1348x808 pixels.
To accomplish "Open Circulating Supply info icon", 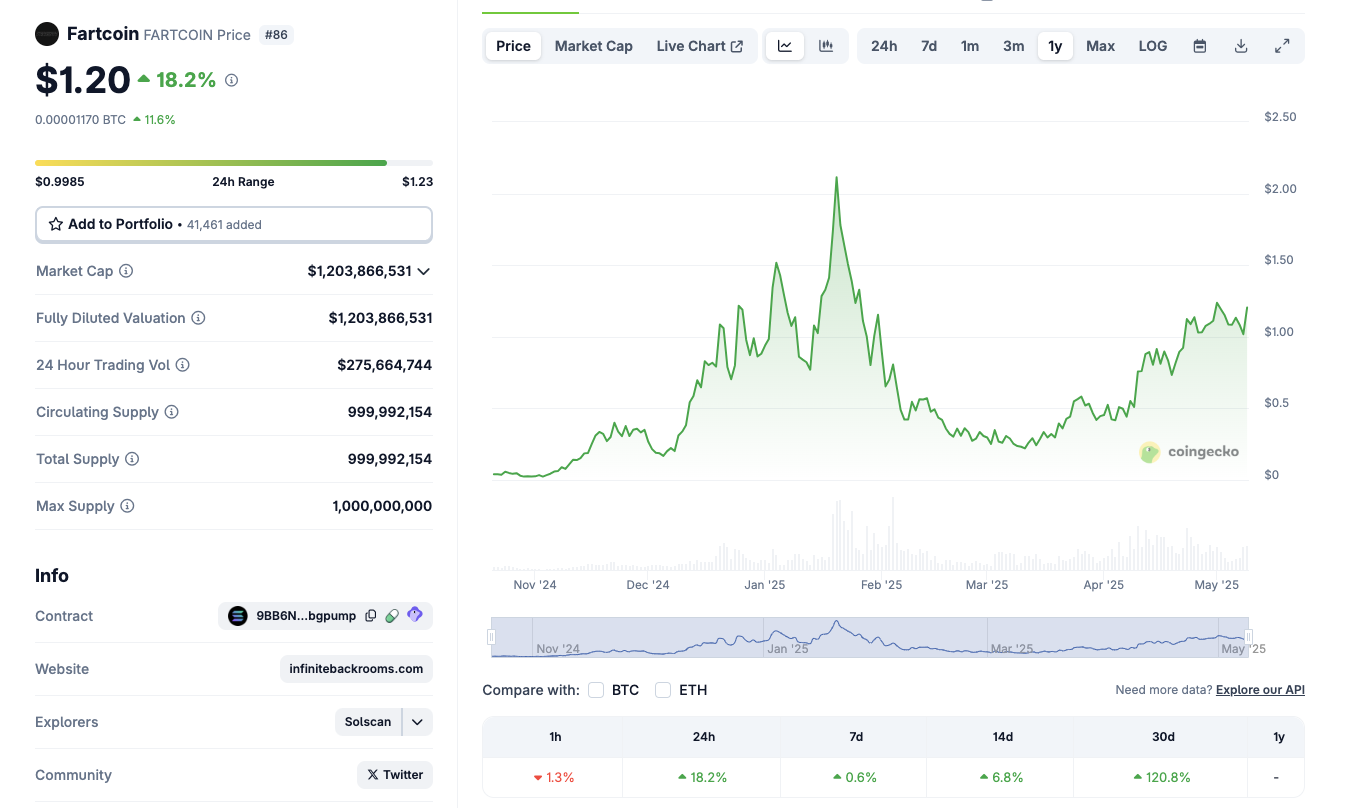I will tap(171, 412).
